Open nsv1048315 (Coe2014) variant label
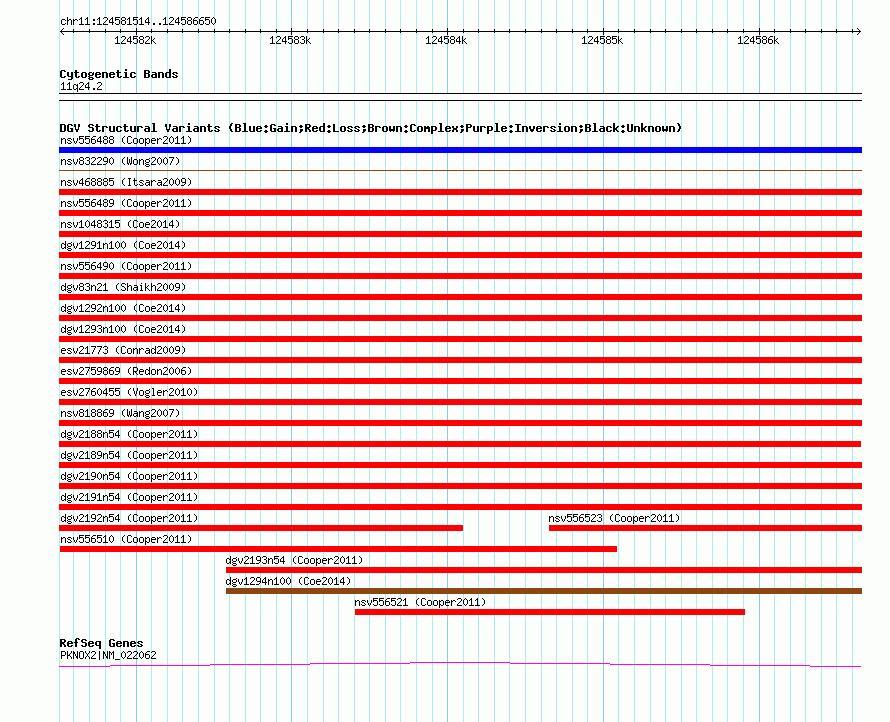Image resolution: width=890 pixels, height=722 pixels. pos(120,224)
